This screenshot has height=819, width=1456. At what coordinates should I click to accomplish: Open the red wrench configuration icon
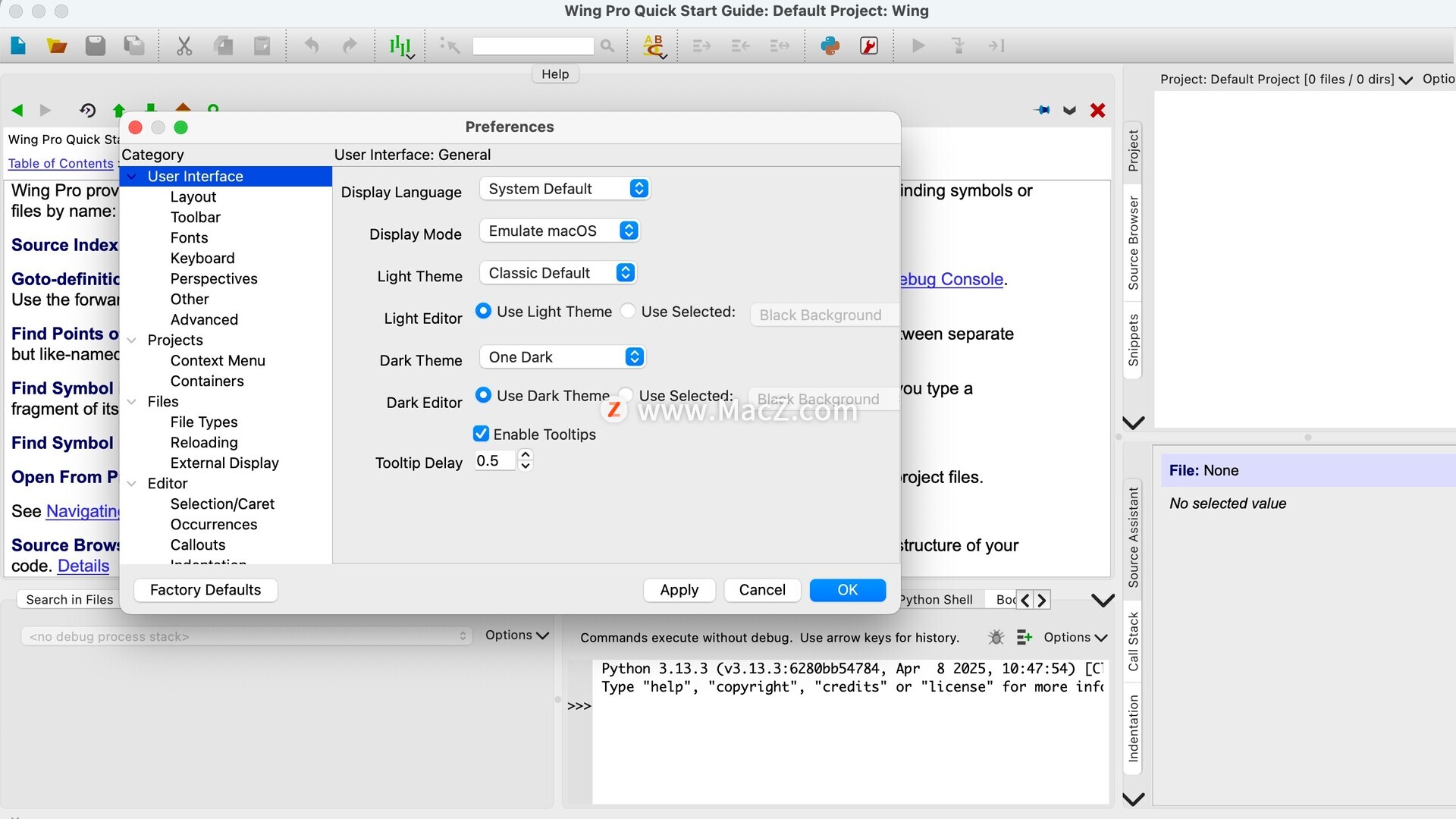coord(869,45)
